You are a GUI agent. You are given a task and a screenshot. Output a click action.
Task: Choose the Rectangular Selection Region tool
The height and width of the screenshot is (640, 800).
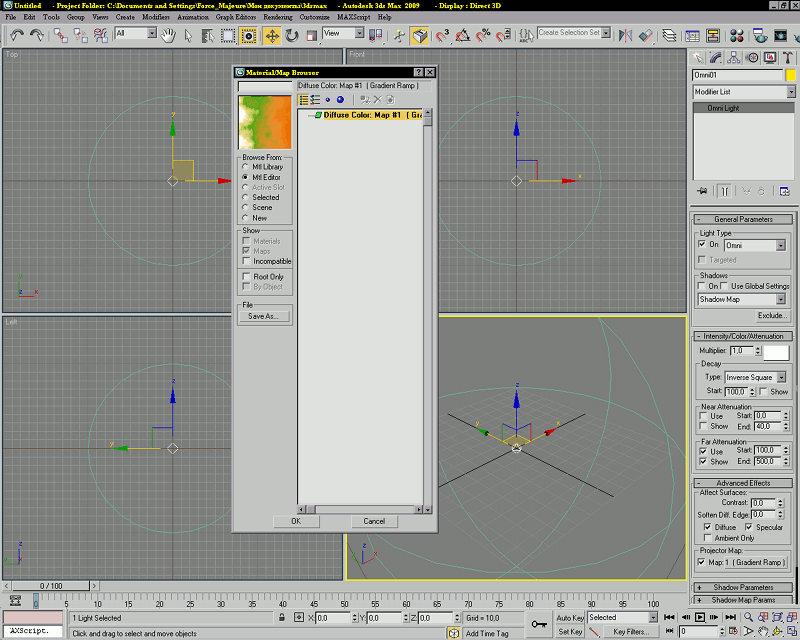pyautogui.click(x=228, y=36)
